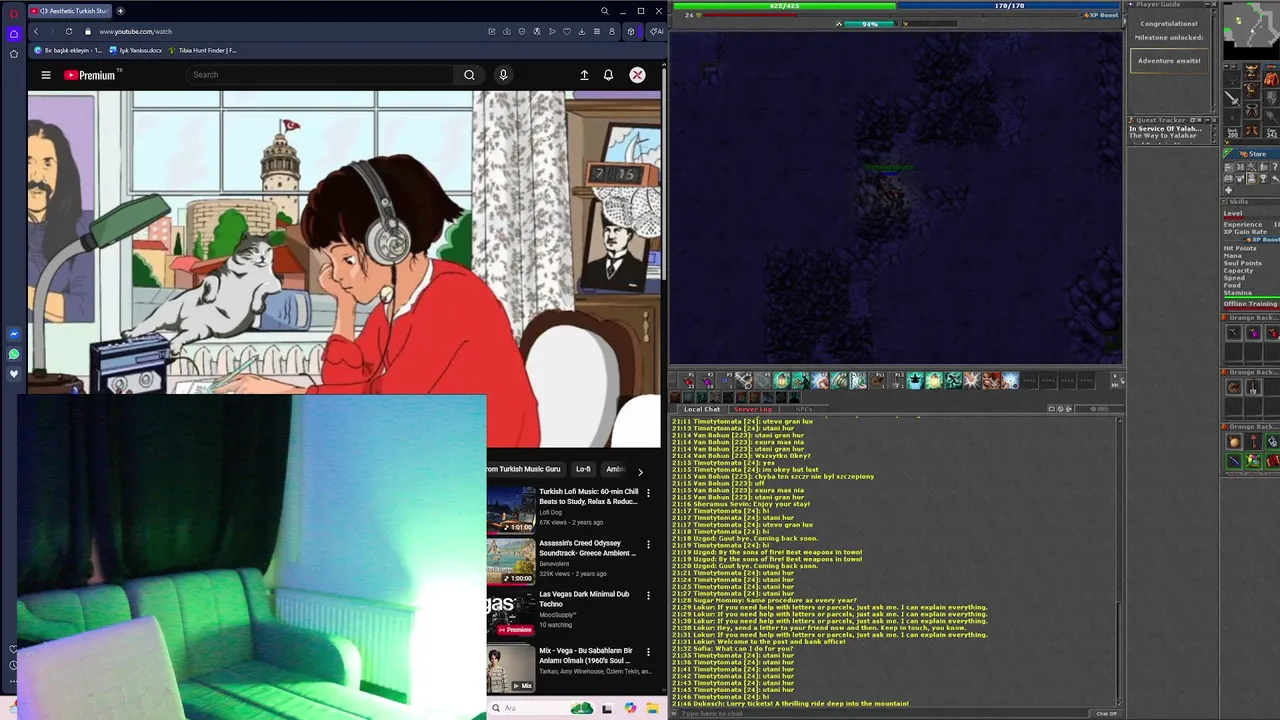Open the YouTube upload/create icon
The width and height of the screenshot is (1280, 720).
point(584,75)
